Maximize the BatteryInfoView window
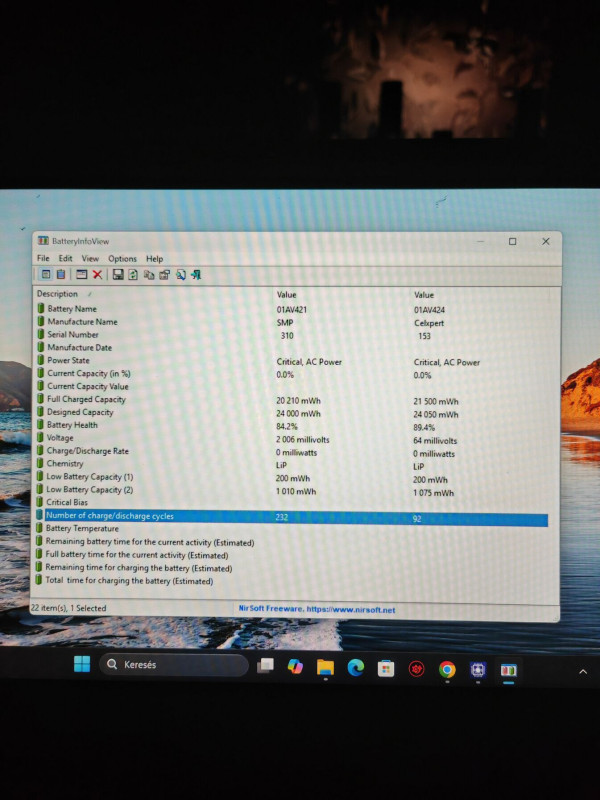This screenshot has height=800, width=600. [x=512, y=241]
